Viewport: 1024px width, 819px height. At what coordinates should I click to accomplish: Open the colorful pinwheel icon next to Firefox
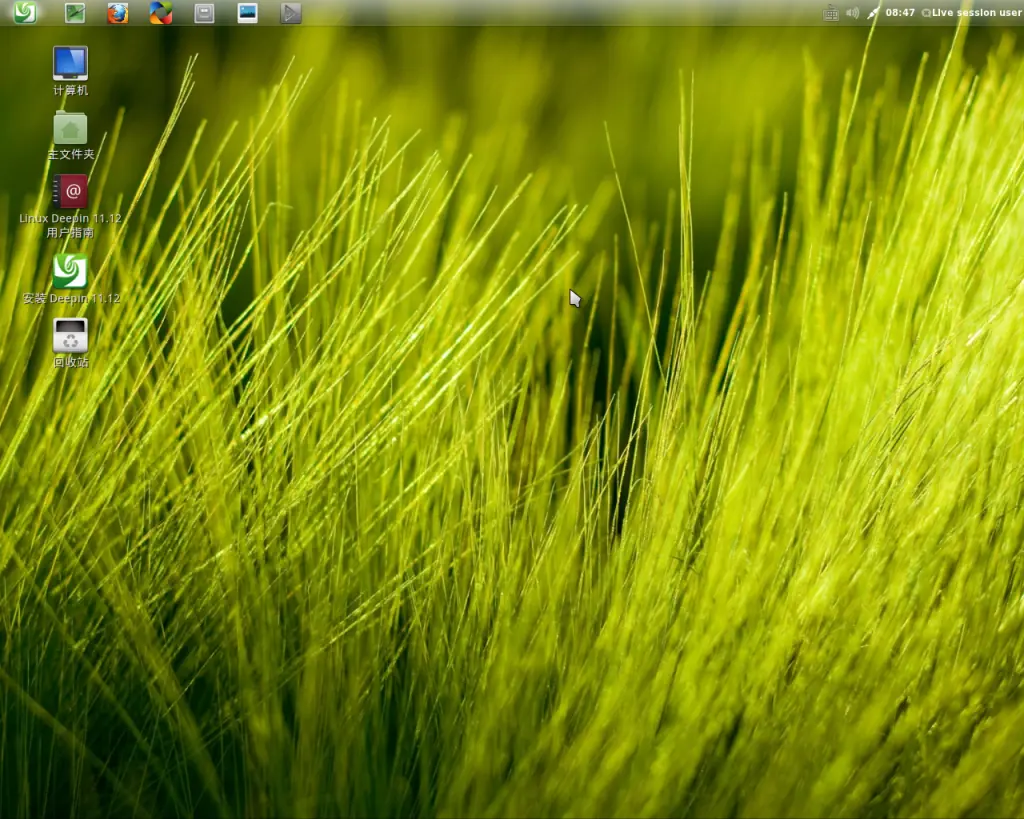coord(161,13)
